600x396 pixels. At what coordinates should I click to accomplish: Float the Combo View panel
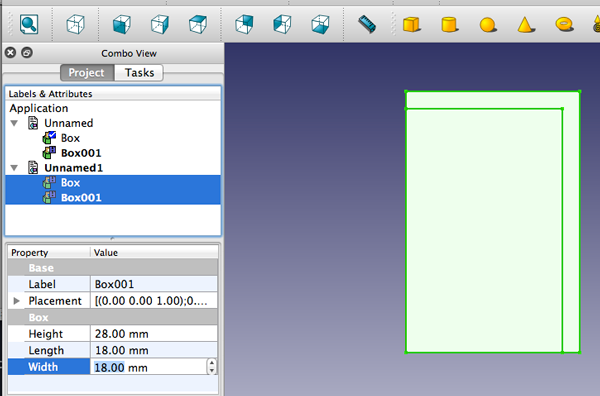pos(27,52)
